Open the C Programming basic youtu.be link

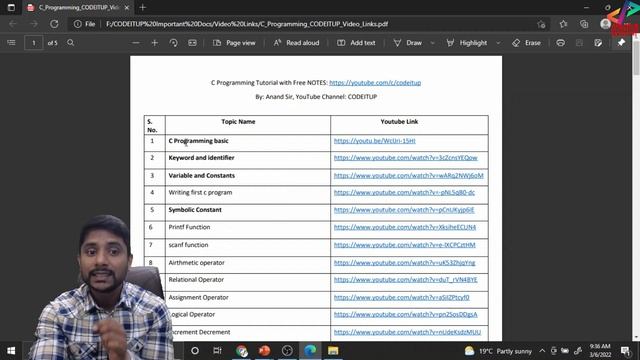[x=374, y=141]
